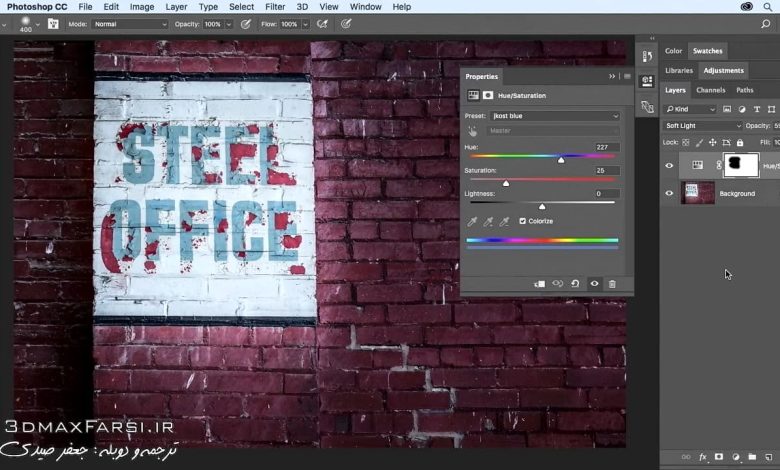This screenshot has width=780, height=470.
Task: Uncheck the Colorize checkbox
Action: click(x=522, y=221)
